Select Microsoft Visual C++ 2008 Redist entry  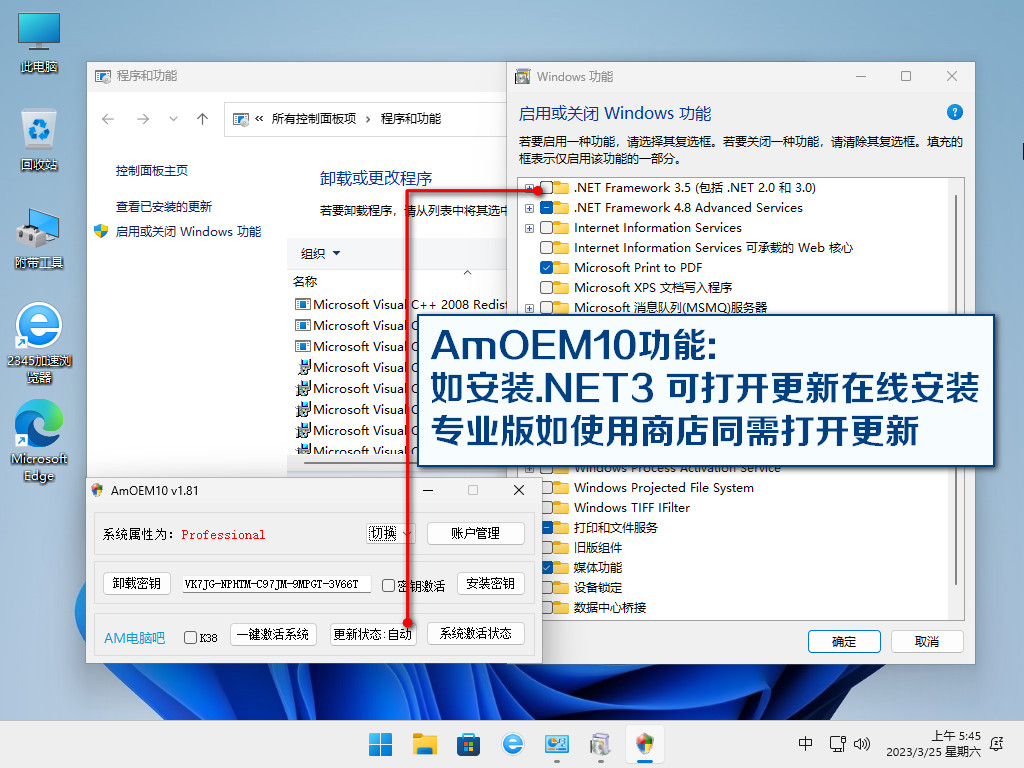tap(401, 305)
